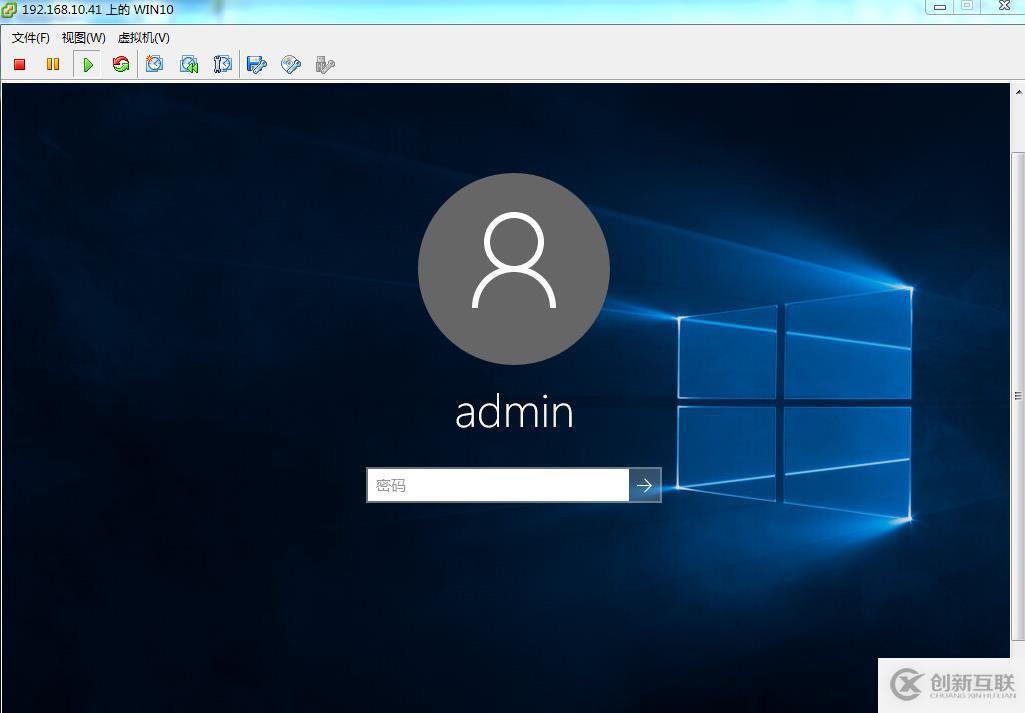This screenshot has width=1025, height=713.
Task: Click the admin user avatar circle
Action: [x=513, y=268]
